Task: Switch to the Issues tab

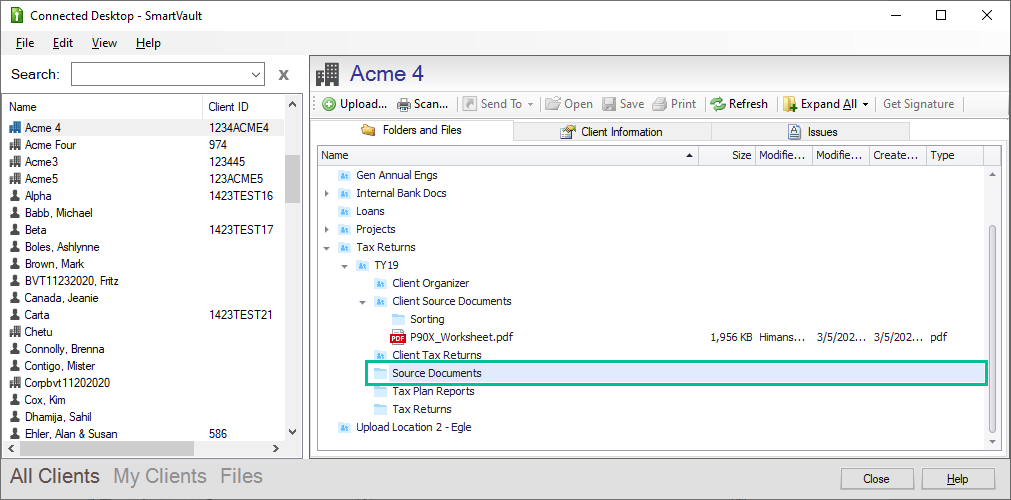Action: [x=811, y=132]
